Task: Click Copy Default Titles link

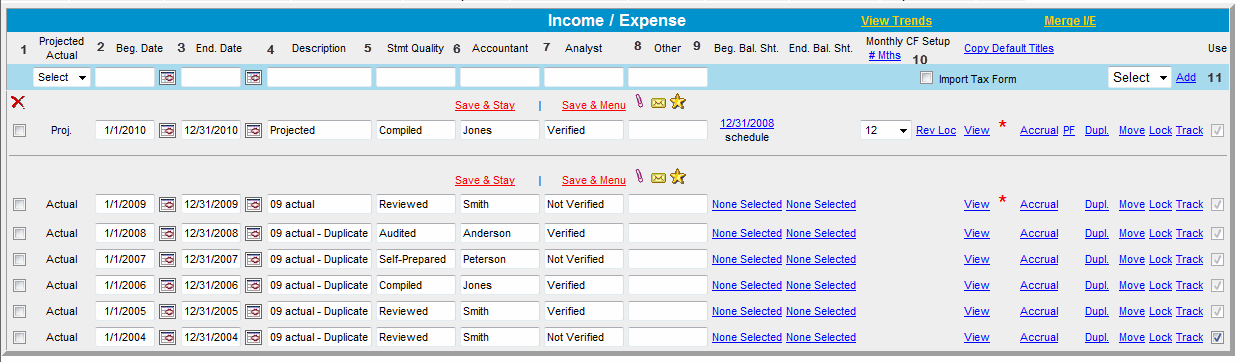Action: coord(1008,48)
